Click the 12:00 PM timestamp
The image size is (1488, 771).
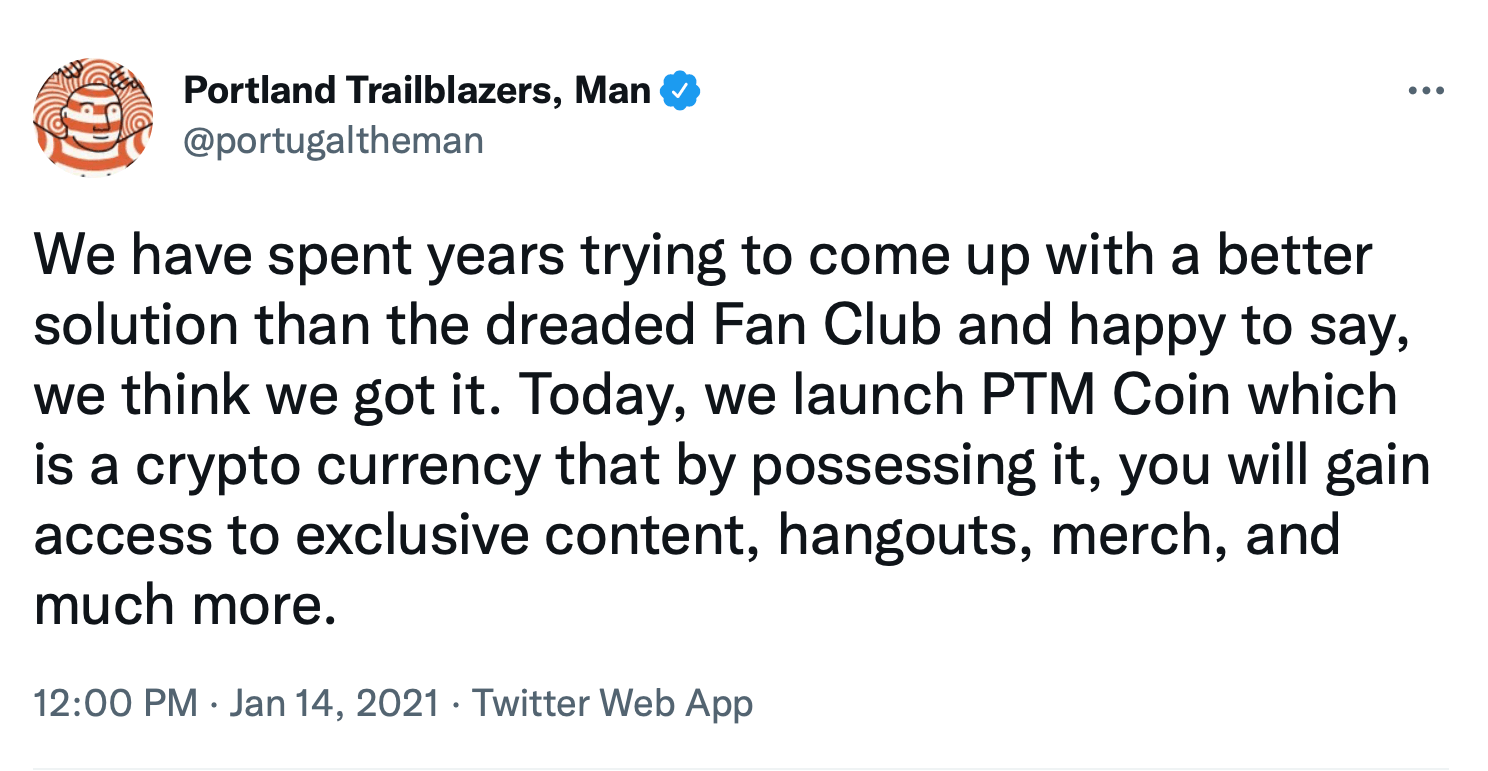point(116,703)
